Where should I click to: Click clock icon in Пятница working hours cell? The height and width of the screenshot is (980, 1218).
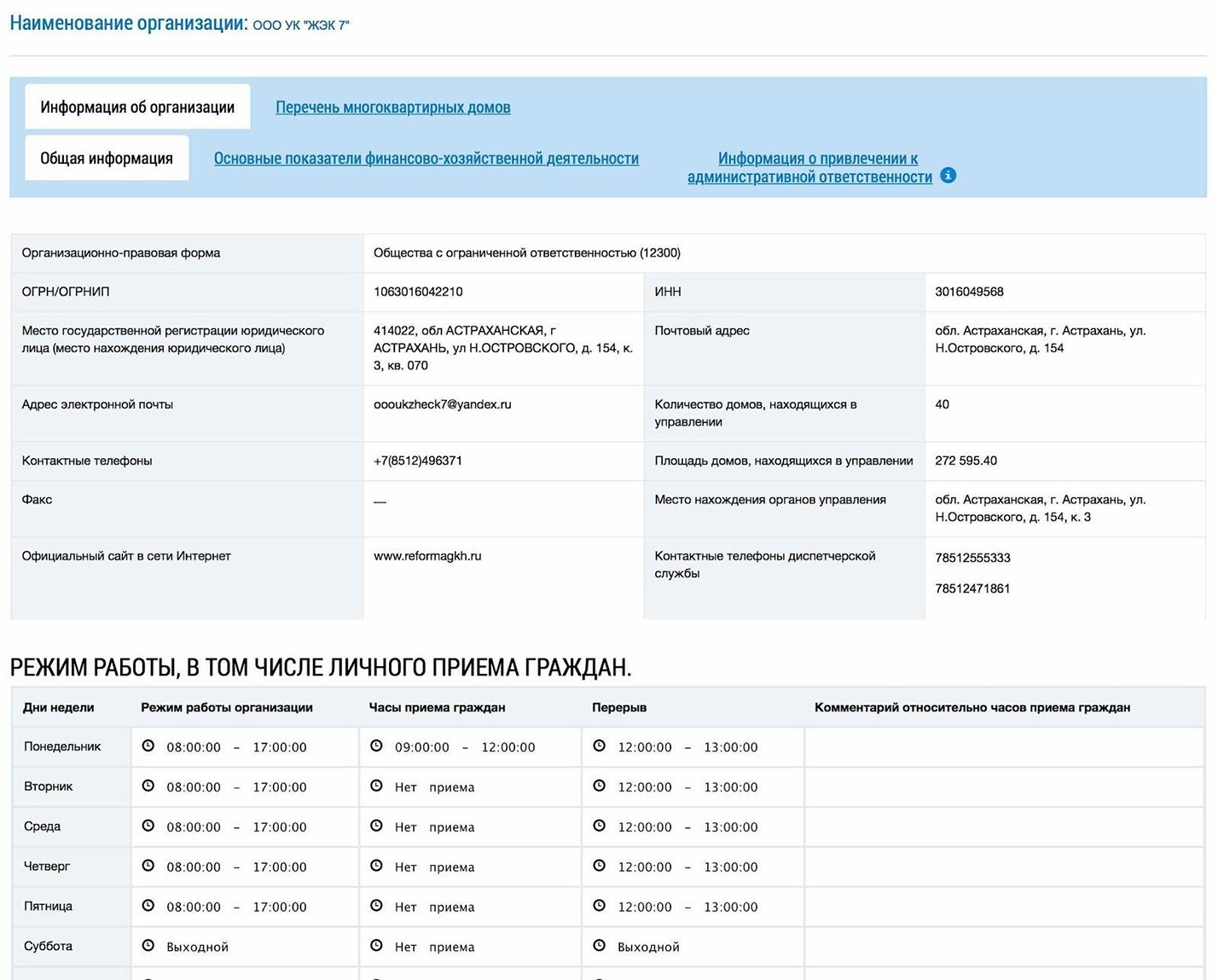point(148,906)
